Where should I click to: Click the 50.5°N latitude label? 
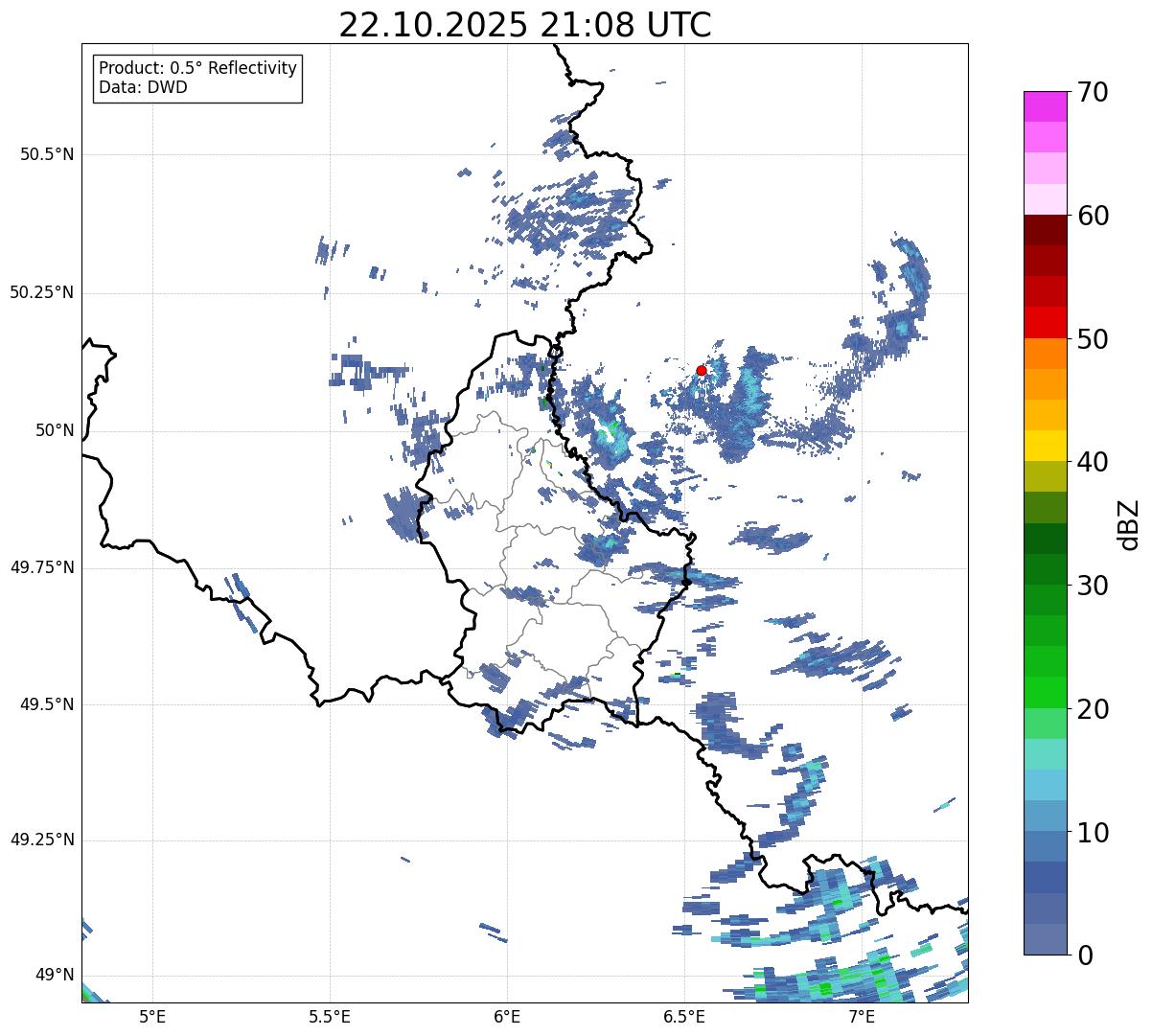[x=46, y=154]
